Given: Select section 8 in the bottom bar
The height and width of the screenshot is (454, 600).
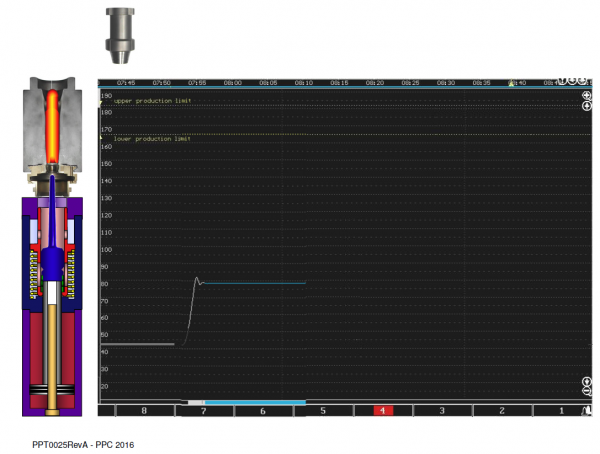Looking at the screenshot, I should (x=144, y=411).
